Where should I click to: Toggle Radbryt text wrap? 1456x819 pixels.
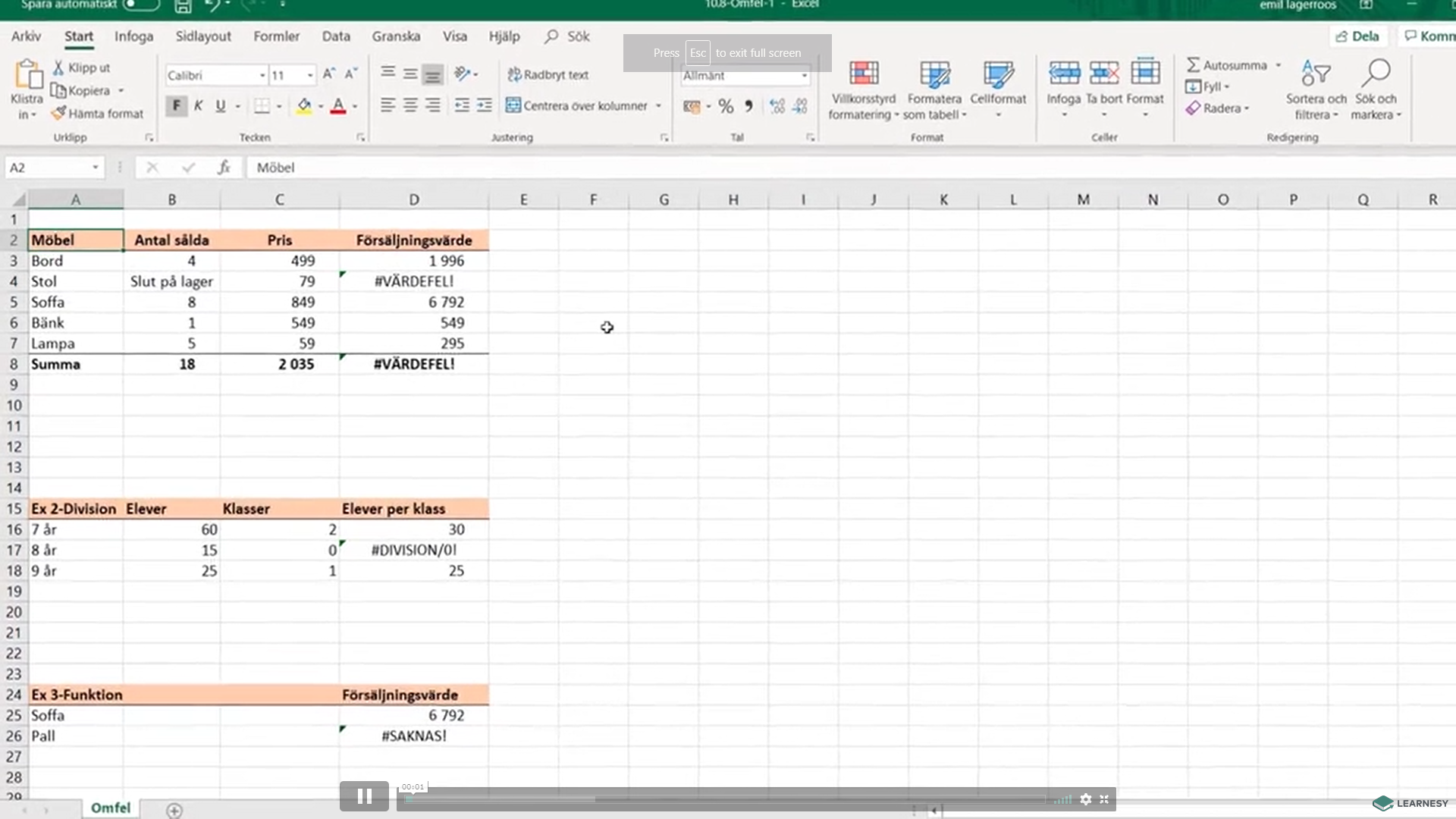point(548,74)
